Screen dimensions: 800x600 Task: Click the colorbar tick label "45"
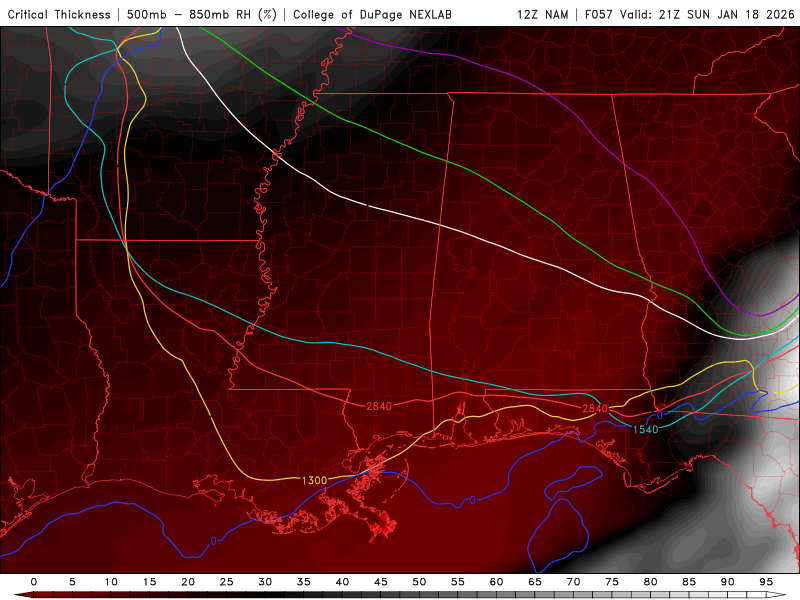point(381,582)
